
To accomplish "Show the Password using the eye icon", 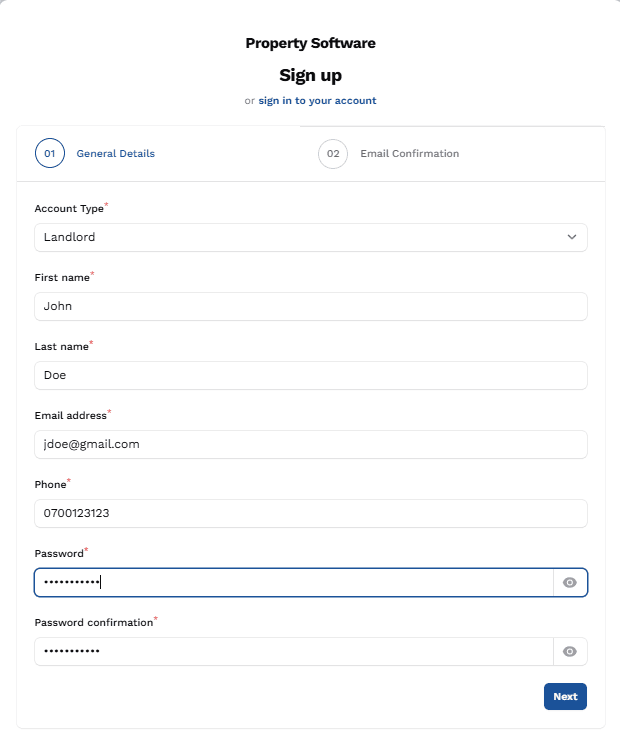I will point(570,582).
